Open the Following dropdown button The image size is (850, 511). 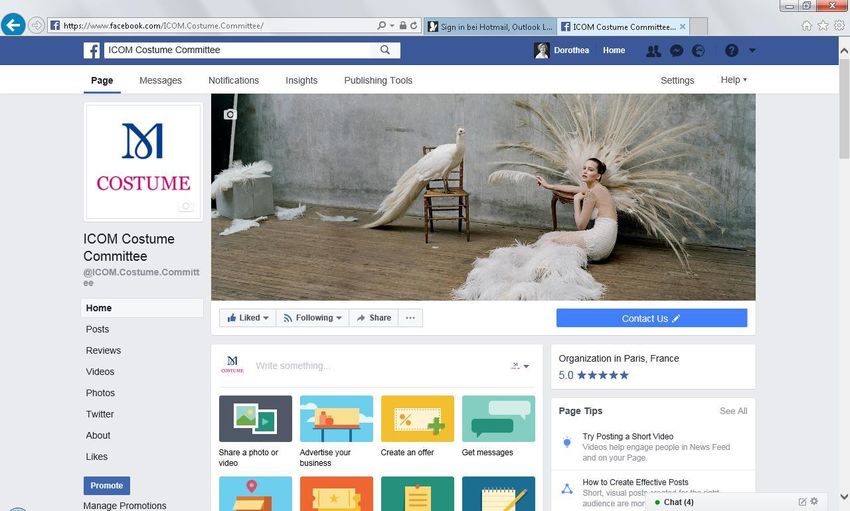pyautogui.click(x=313, y=318)
